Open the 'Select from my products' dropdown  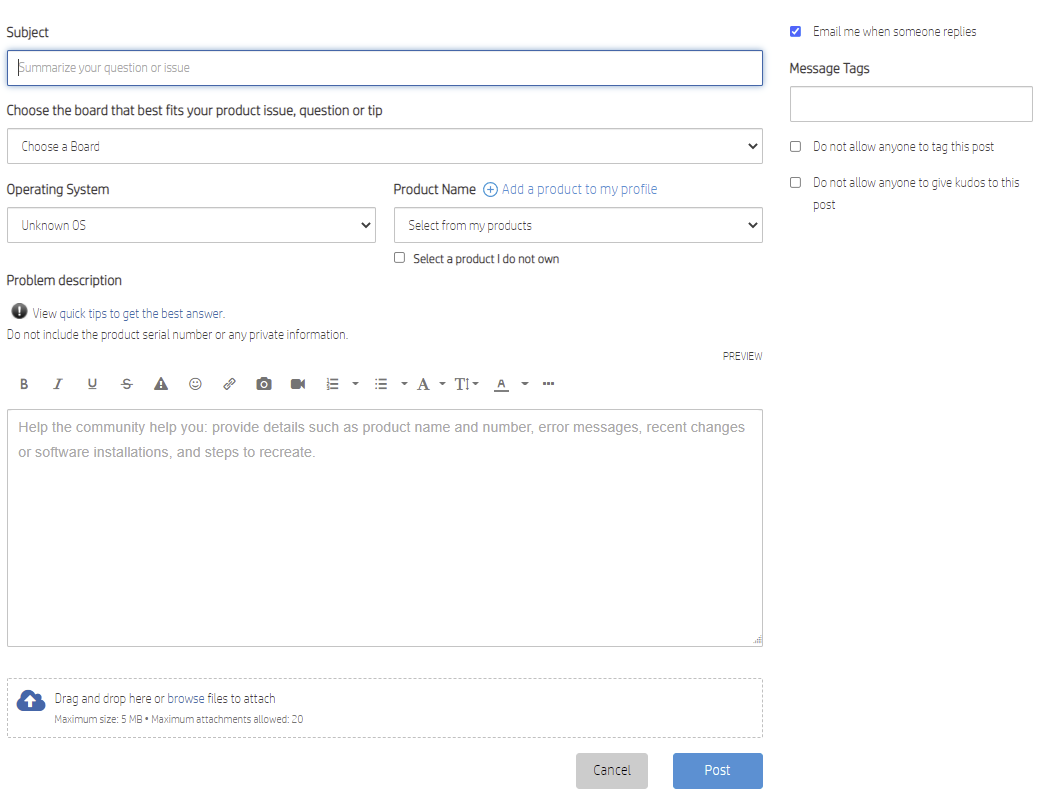click(x=578, y=224)
